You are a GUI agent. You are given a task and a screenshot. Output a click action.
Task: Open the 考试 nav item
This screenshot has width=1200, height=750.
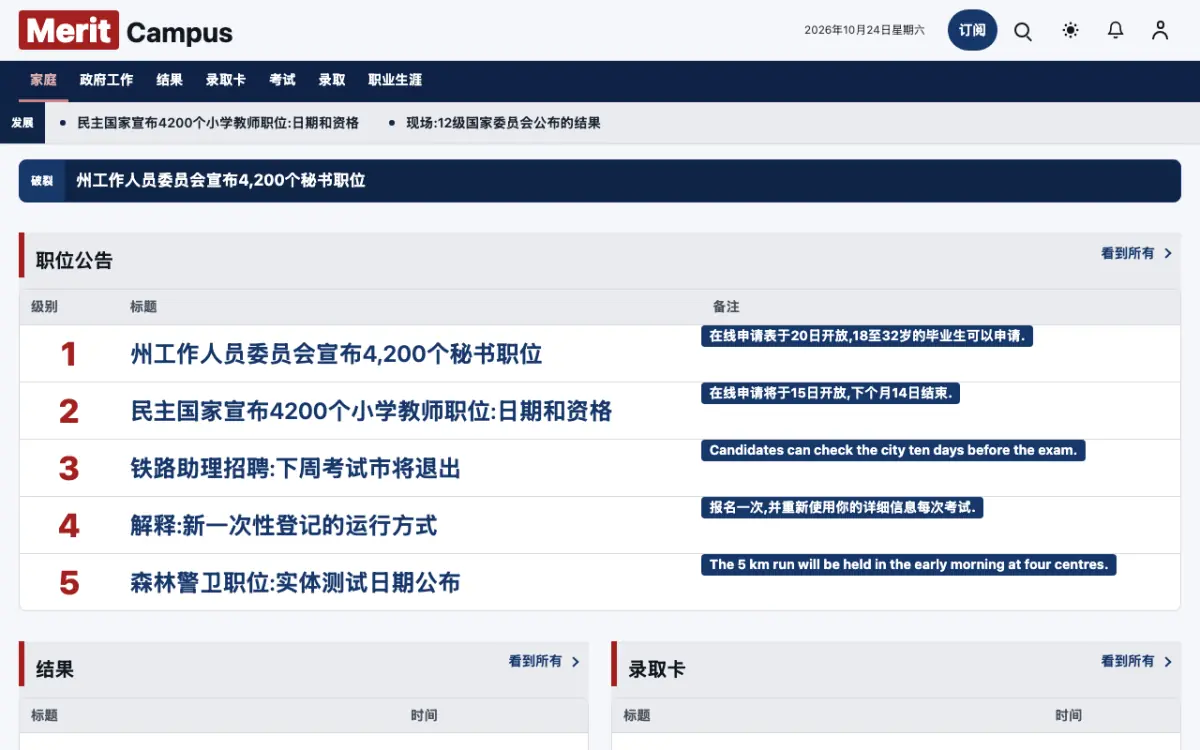pos(282,80)
